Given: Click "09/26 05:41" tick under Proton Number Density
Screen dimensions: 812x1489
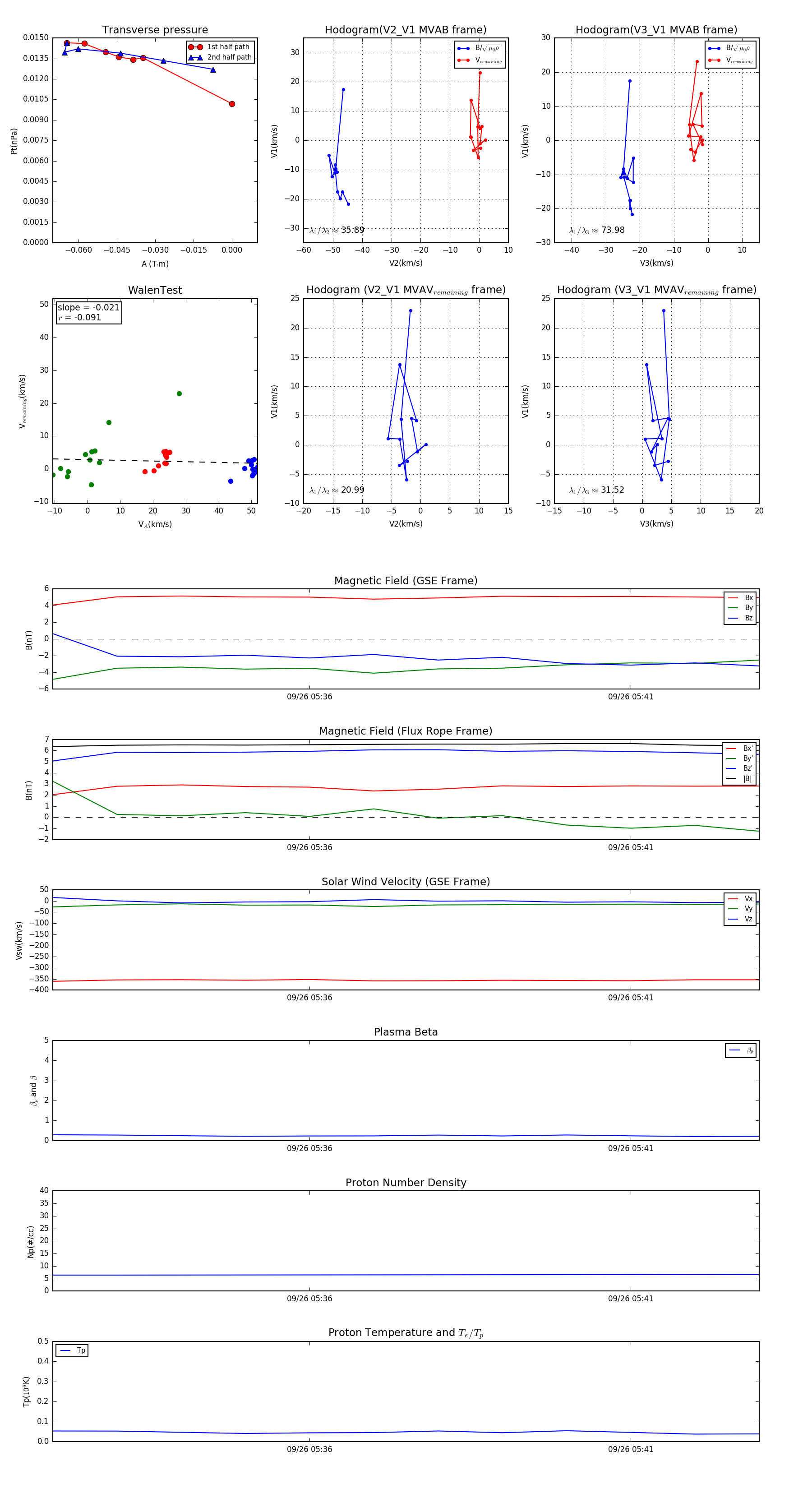Looking at the screenshot, I should point(631,1299).
